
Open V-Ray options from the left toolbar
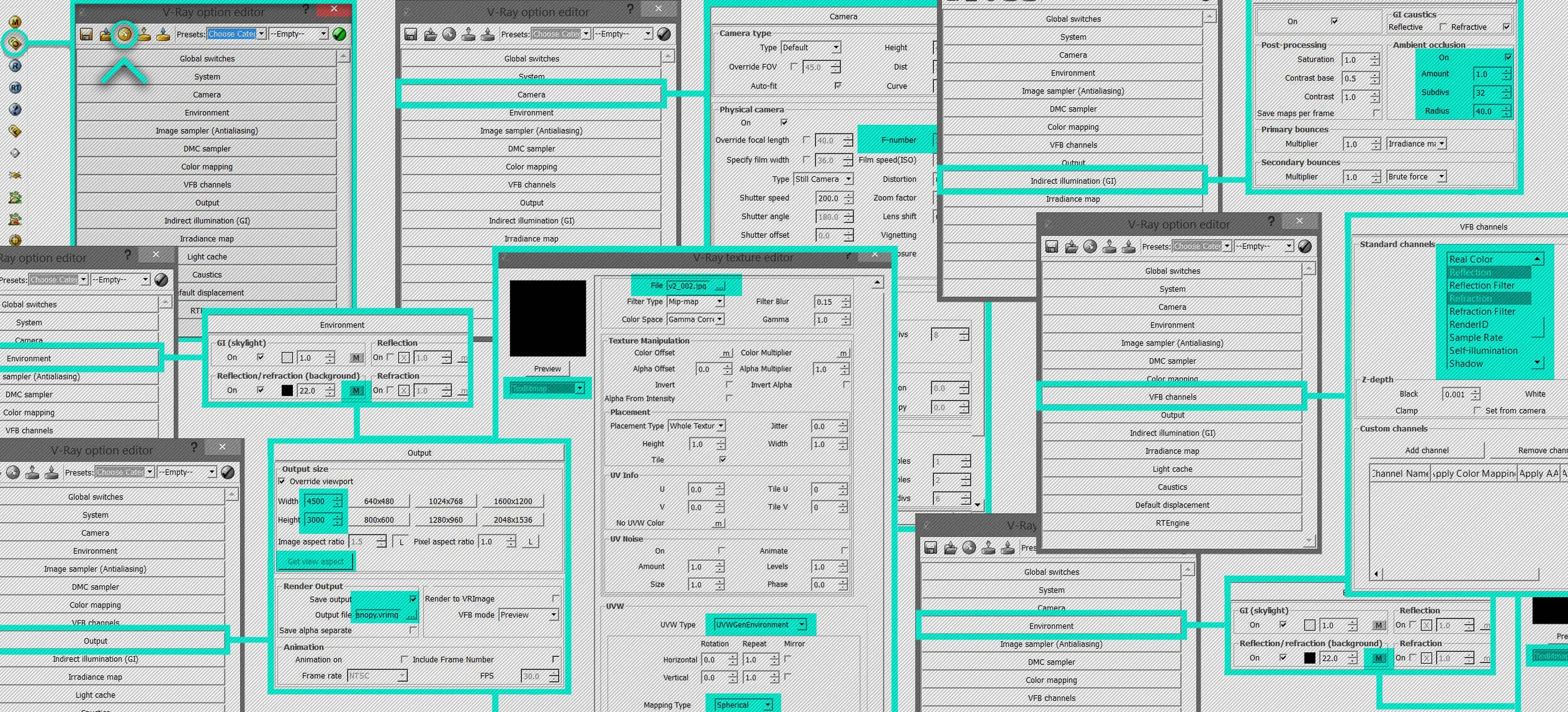[x=15, y=43]
